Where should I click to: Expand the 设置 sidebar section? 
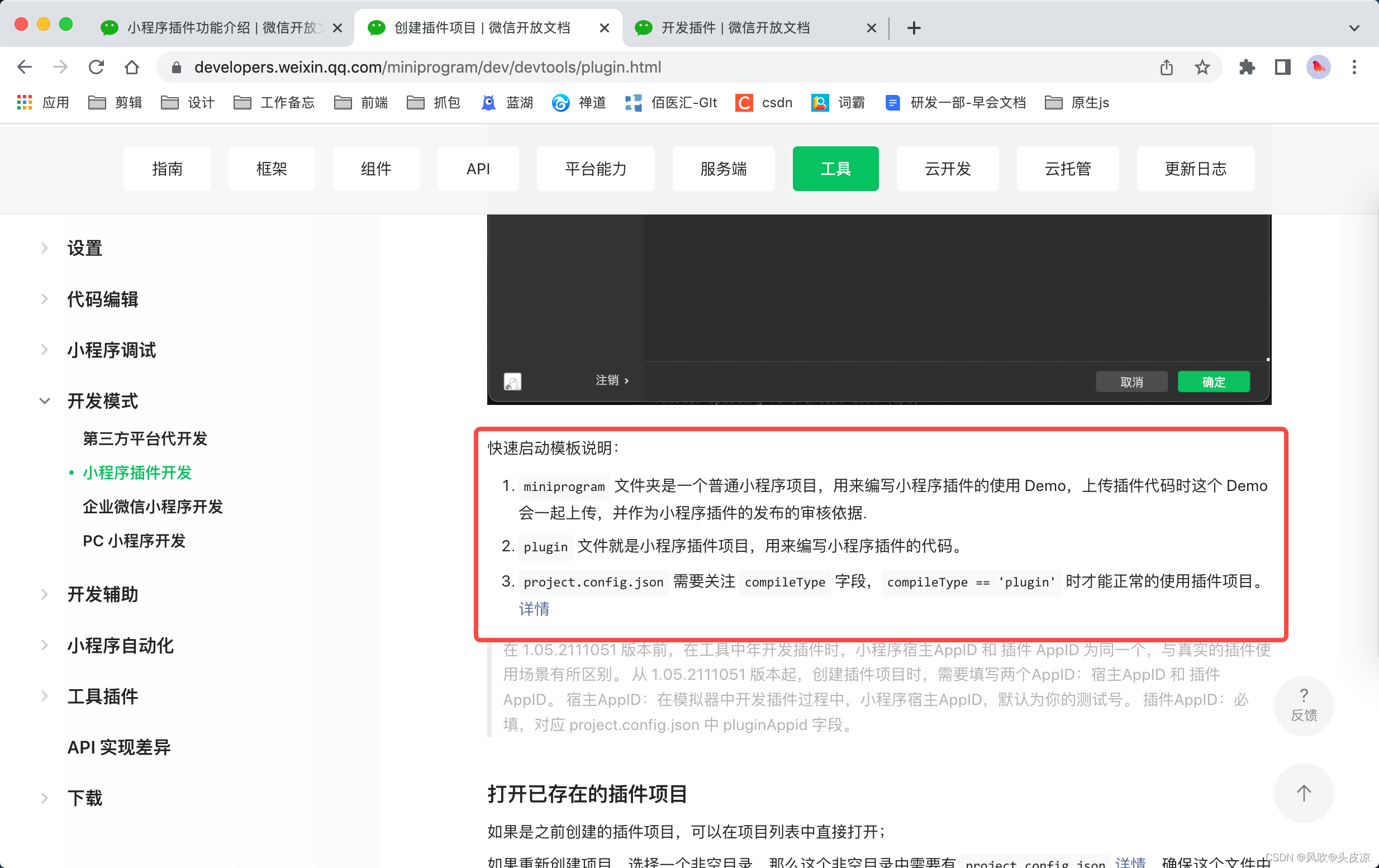pyautogui.click(x=85, y=249)
